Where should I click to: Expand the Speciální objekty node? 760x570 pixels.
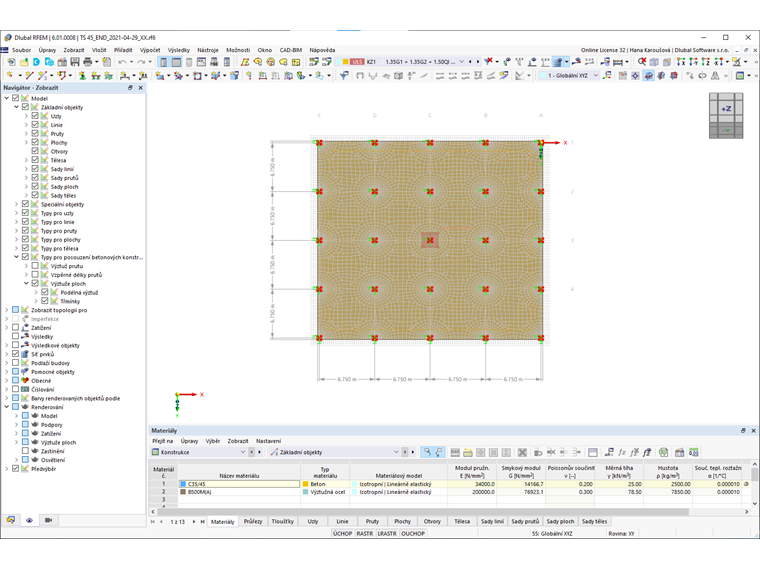(x=16, y=204)
